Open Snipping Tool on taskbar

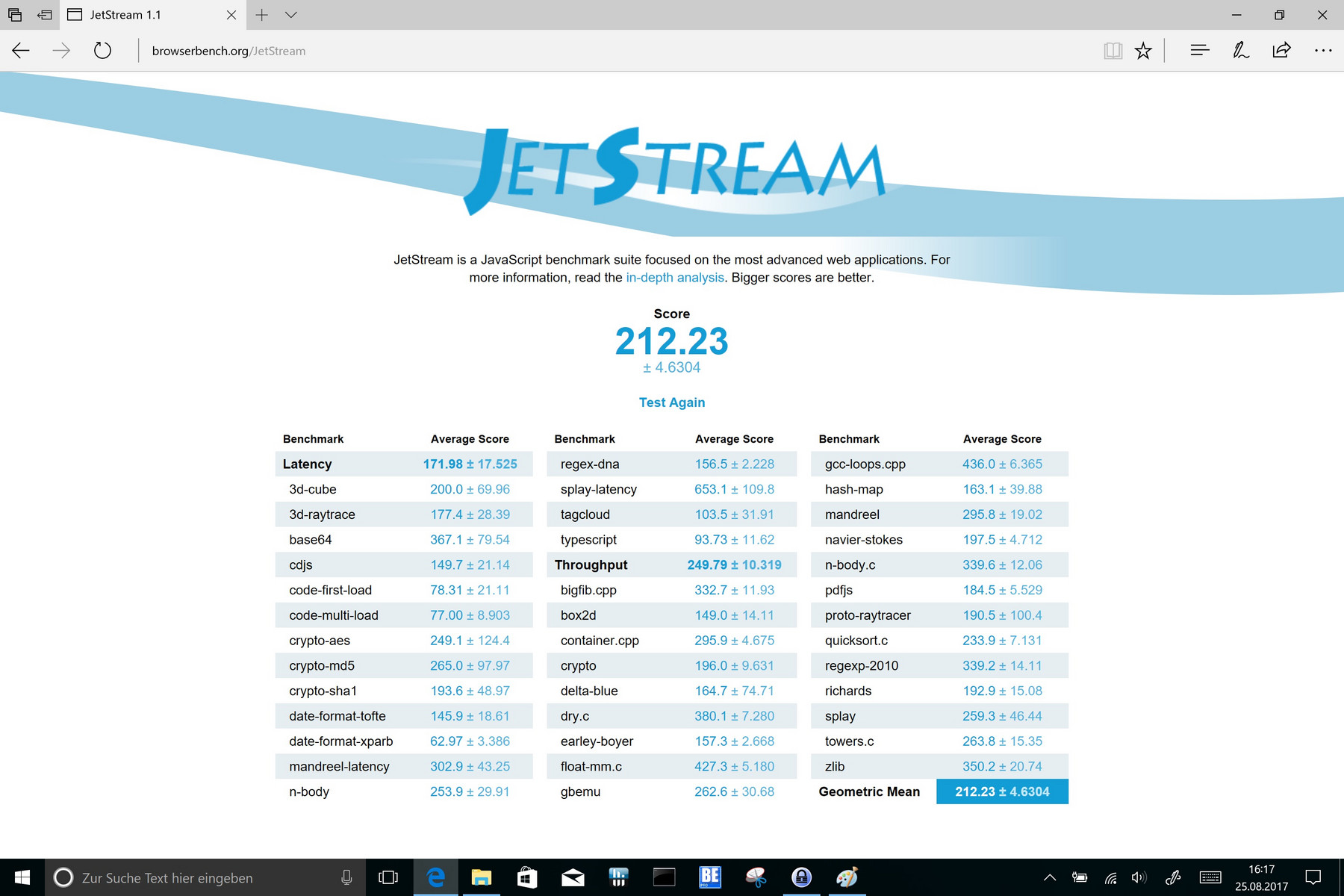[x=756, y=877]
